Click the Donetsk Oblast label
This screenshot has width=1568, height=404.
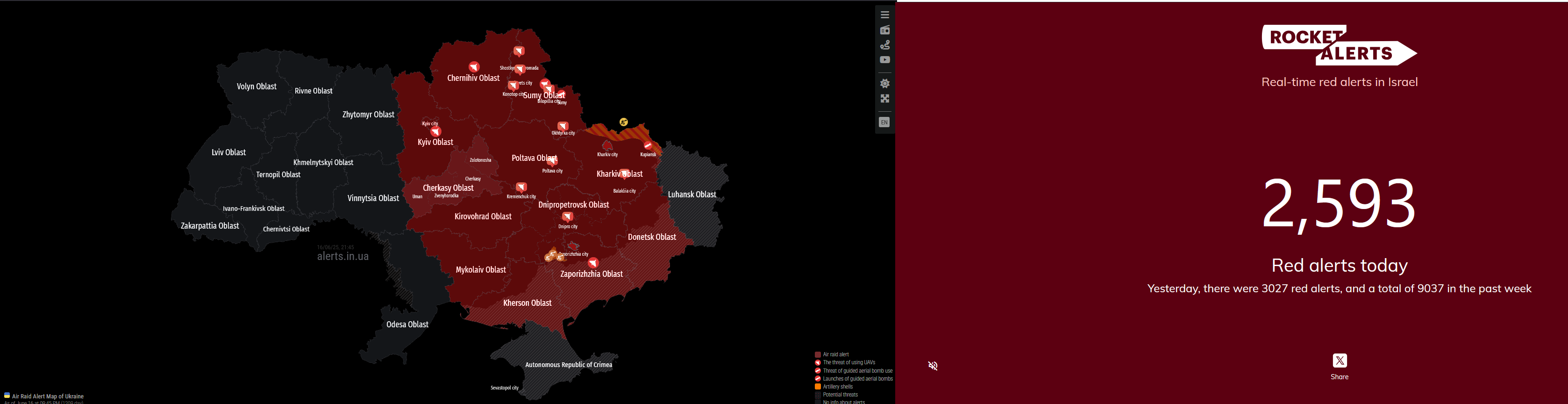652,237
